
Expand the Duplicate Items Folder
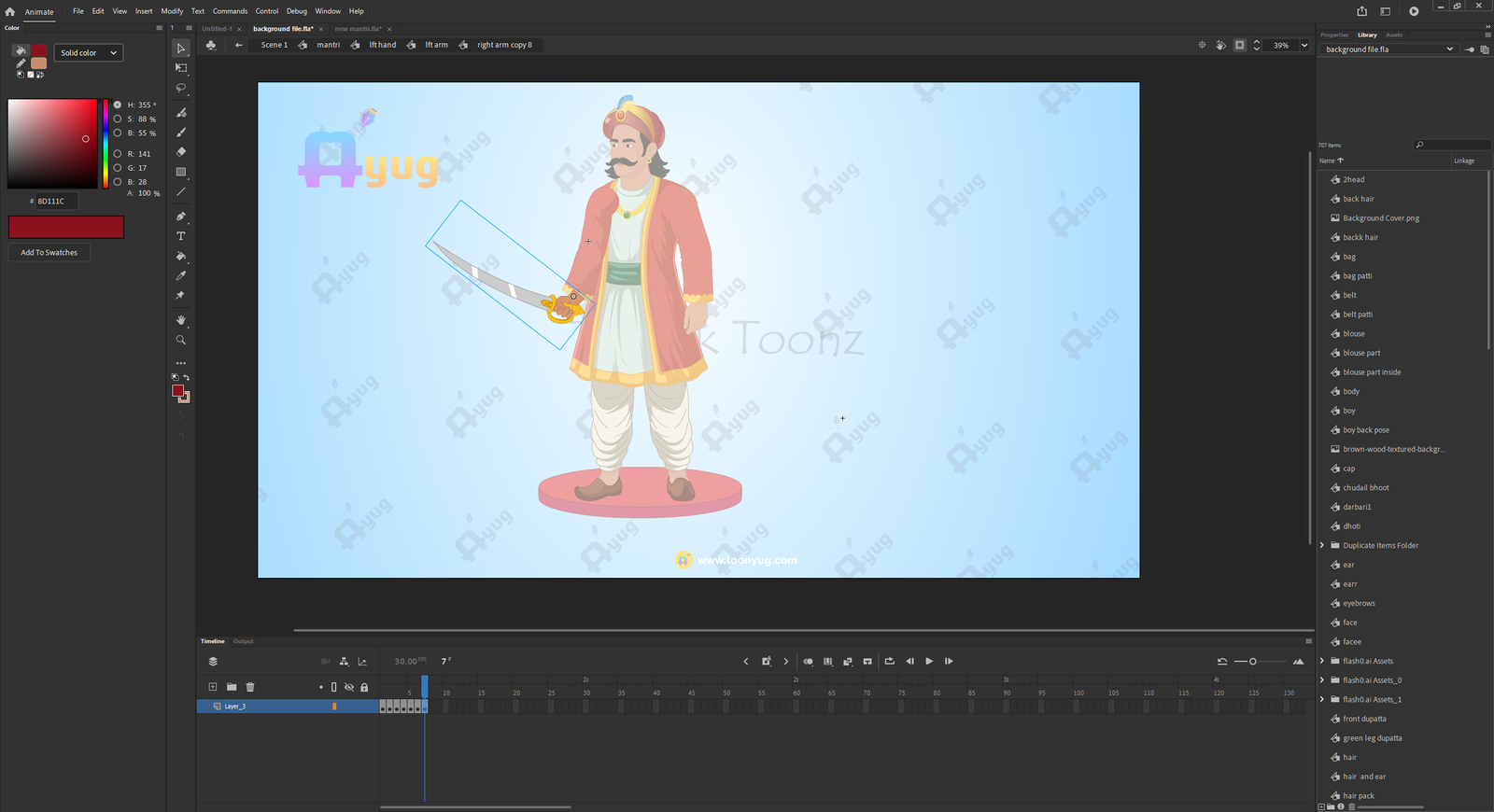(1322, 546)
